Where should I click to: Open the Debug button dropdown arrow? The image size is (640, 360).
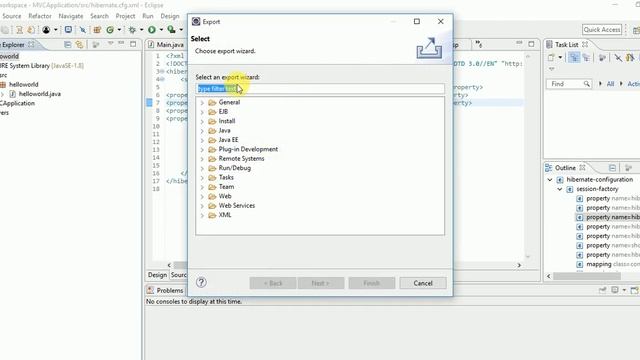pyautogui.click(x=141, y=30)
